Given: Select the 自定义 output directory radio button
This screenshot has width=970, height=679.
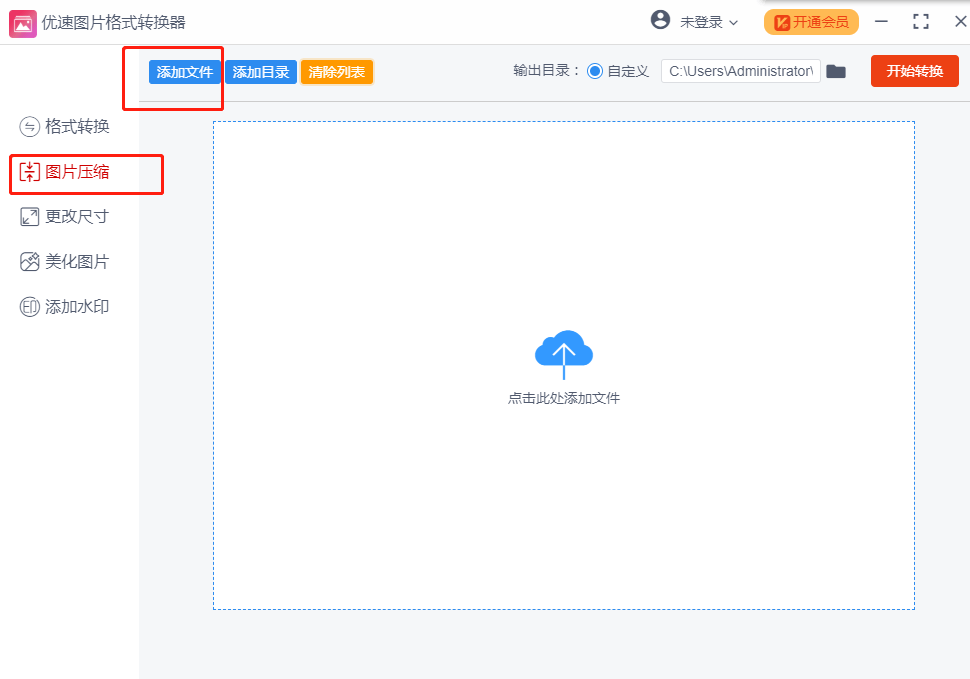Looking at the screenshot, I should click(x=595, y=71).
